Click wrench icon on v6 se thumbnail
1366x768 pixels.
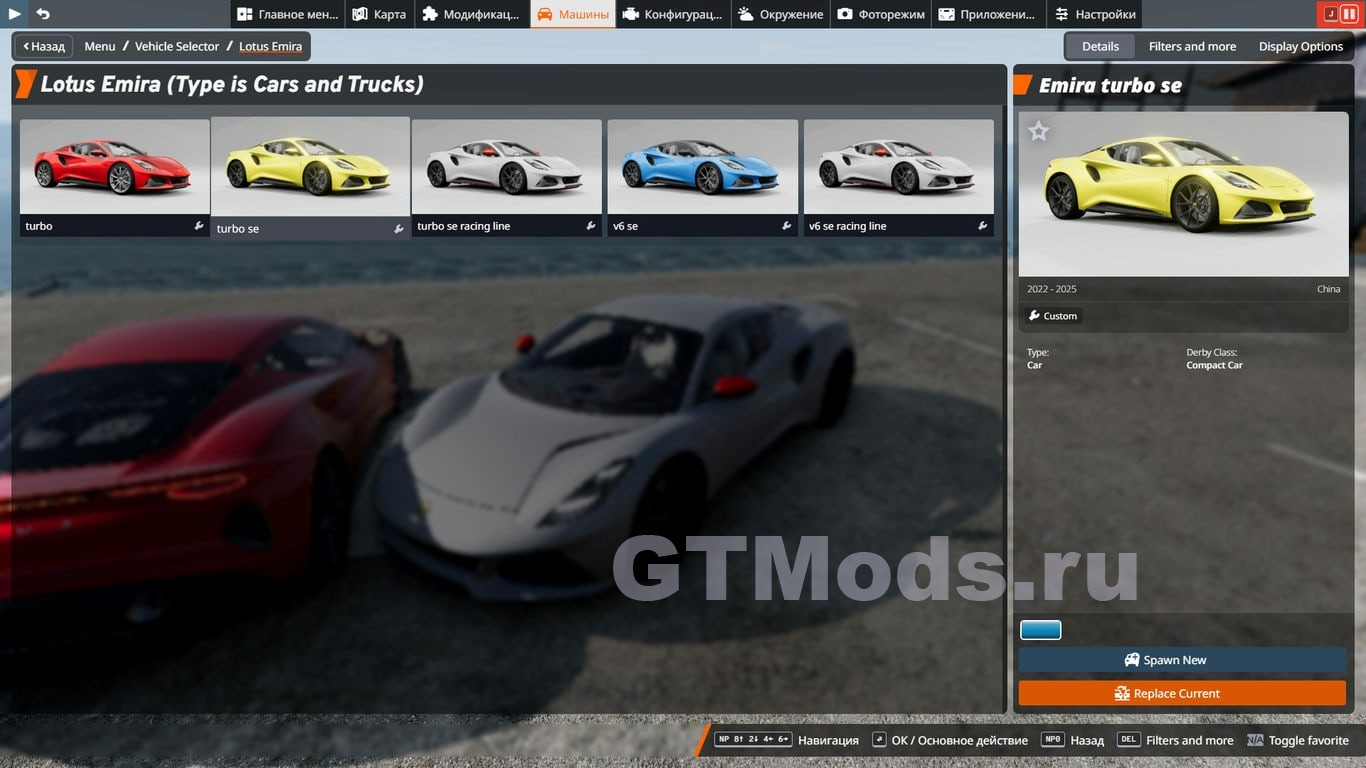(787, 226)
